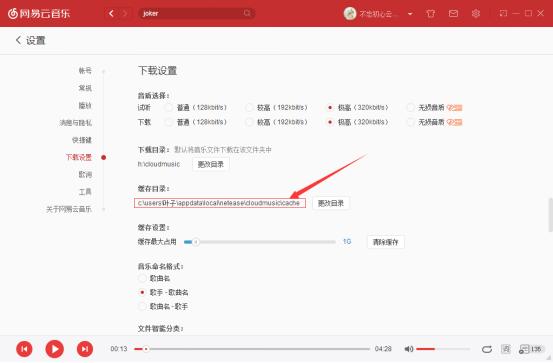Click the settings page vertical scrollbar

click(550, 215)
